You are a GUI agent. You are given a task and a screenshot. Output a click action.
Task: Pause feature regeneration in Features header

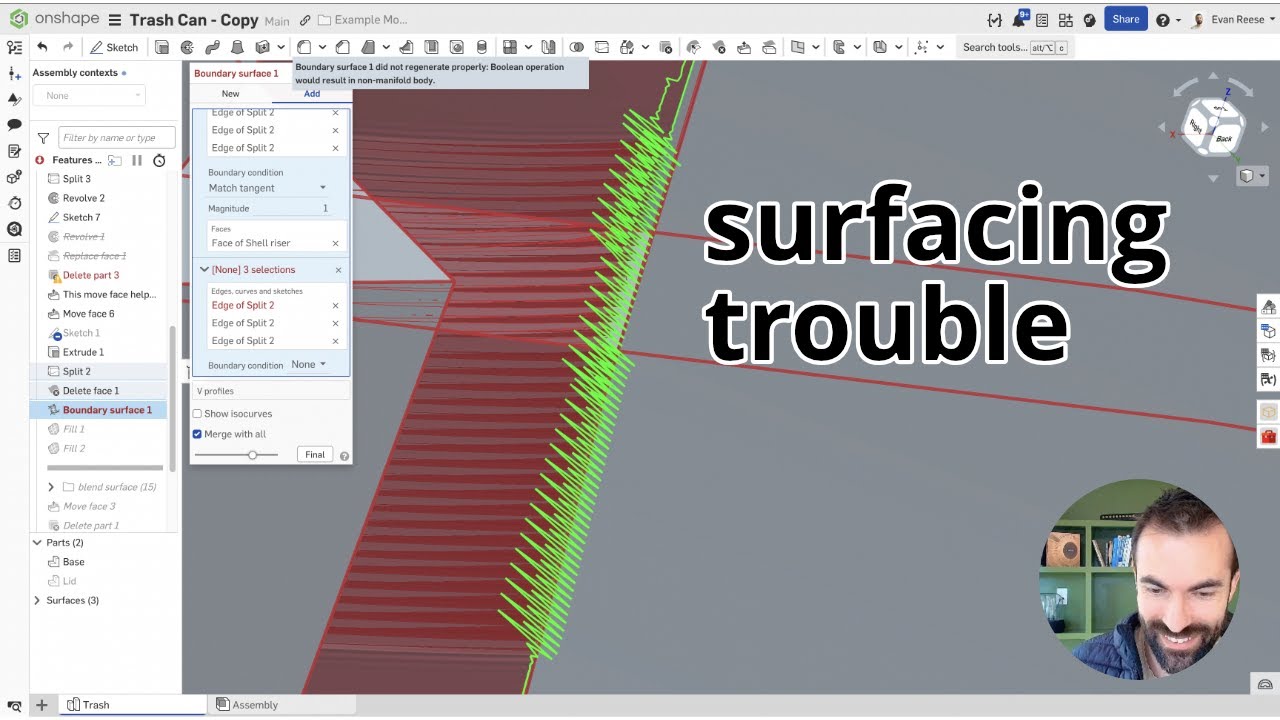coord(137,160)
